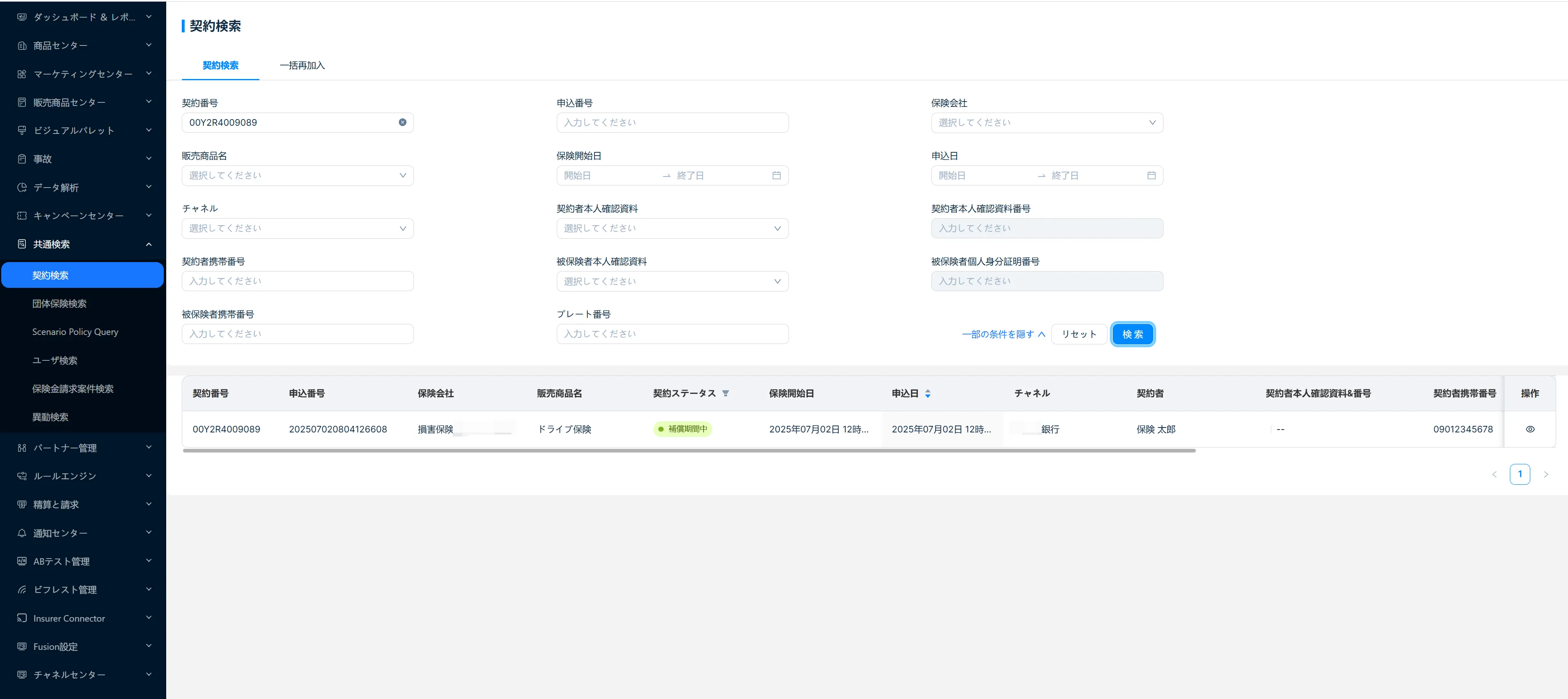1568x699 pixels.
Task: Open Scenario Policy Query in the sidebar
Action: pos(75,332)
